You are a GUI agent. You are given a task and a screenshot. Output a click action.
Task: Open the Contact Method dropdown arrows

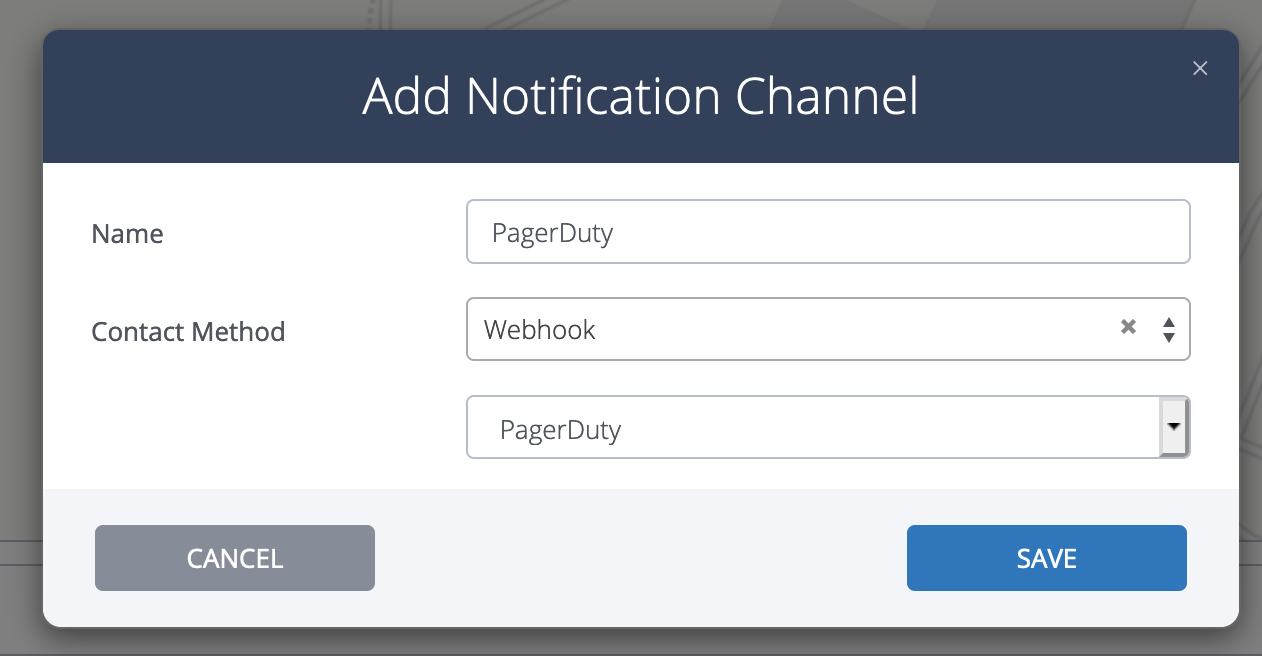(1168, 329)
